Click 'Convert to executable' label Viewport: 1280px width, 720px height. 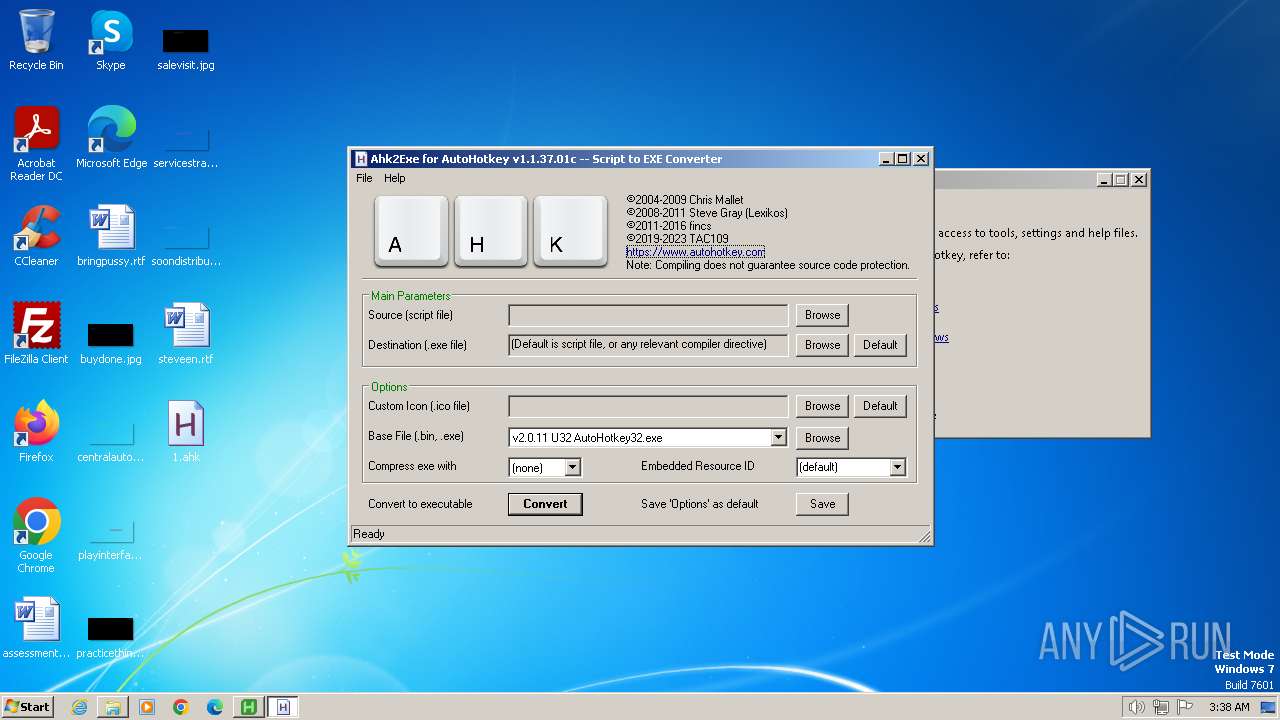[420, 504]
